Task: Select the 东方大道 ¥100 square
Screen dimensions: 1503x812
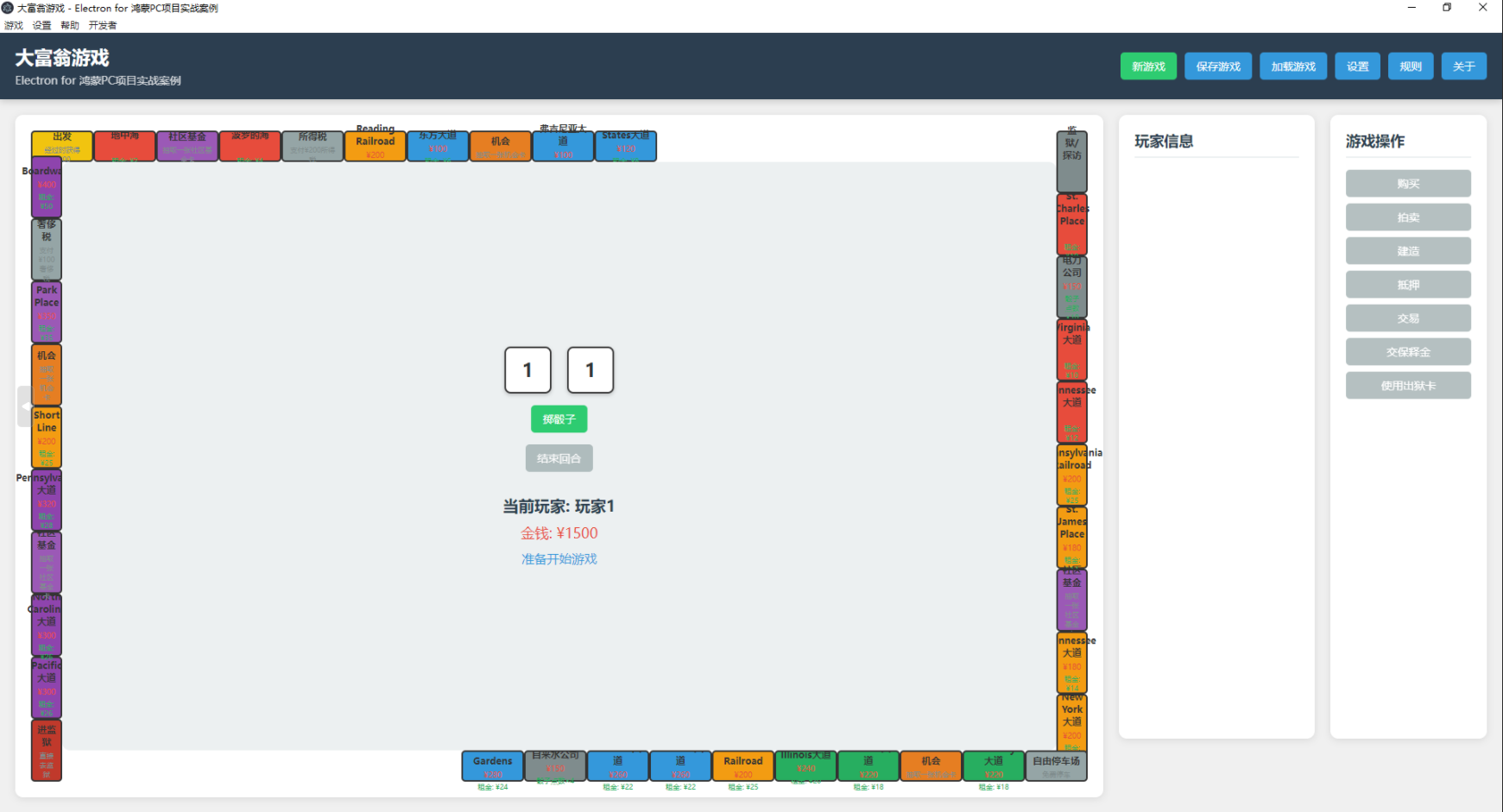Action: click(438, 146)
